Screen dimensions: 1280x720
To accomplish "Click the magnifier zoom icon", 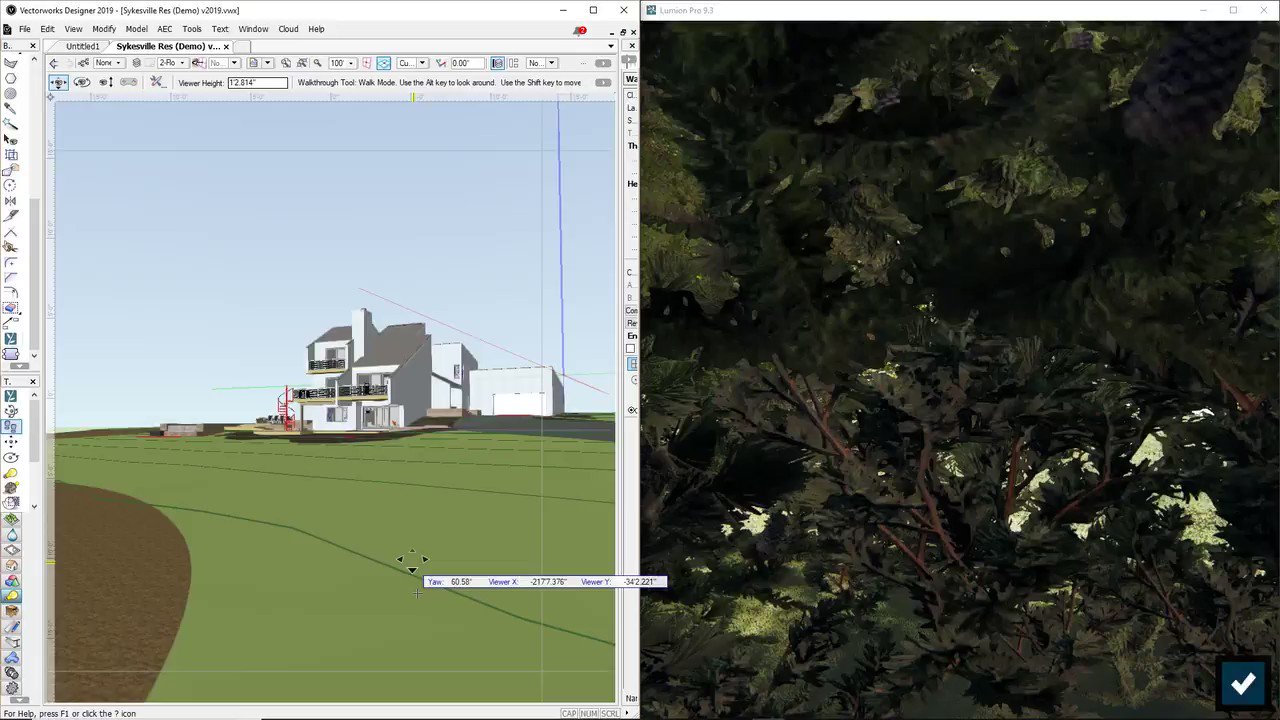I will point(317,63).
